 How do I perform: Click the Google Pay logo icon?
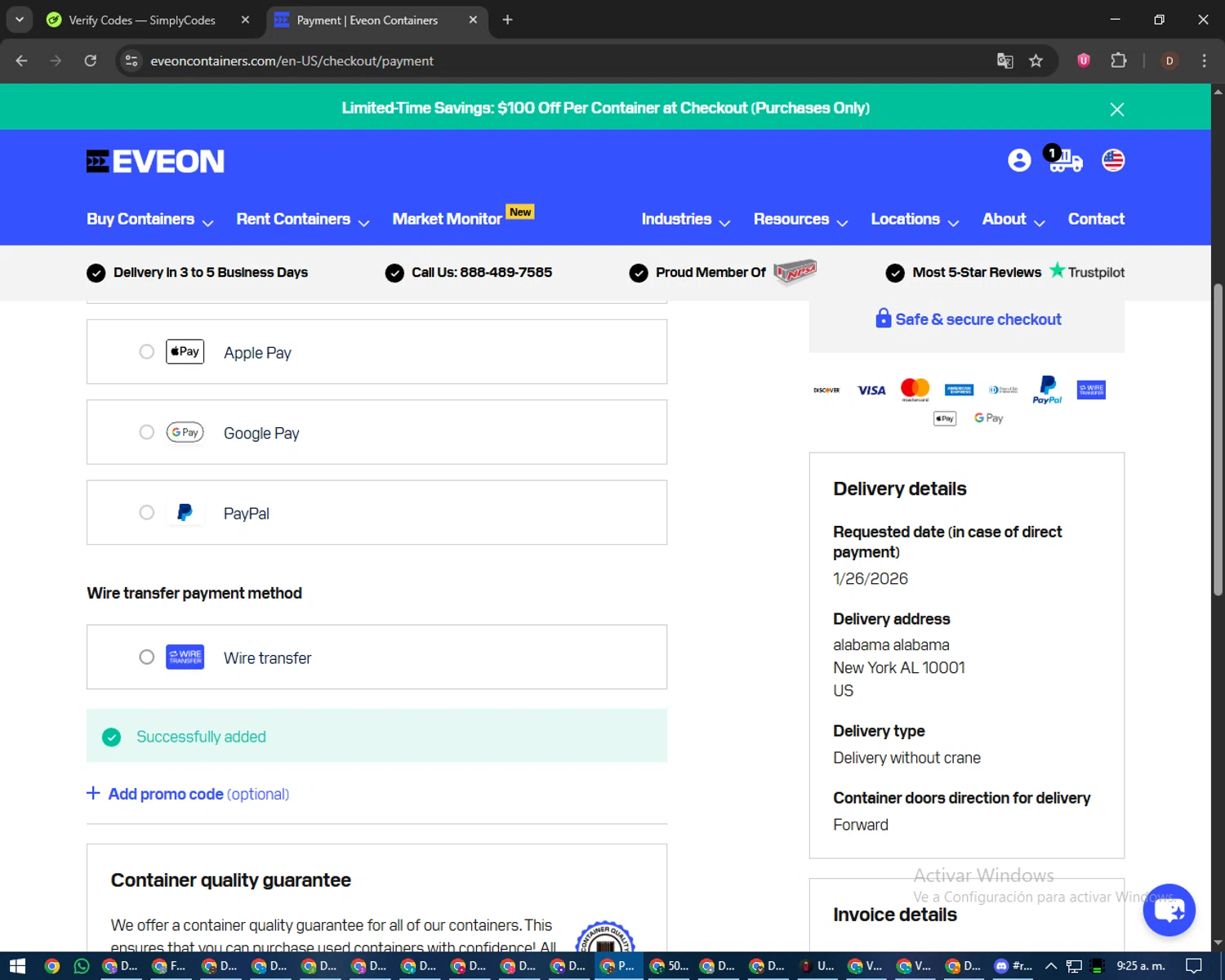185,432
